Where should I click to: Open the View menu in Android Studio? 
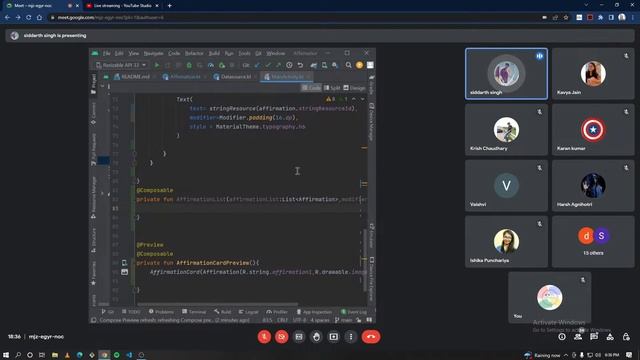(133, 53)
